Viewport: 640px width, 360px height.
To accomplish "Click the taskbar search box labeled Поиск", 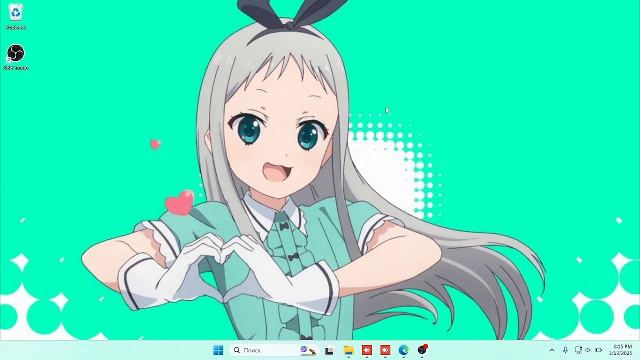I will click(x=274, y=350).
